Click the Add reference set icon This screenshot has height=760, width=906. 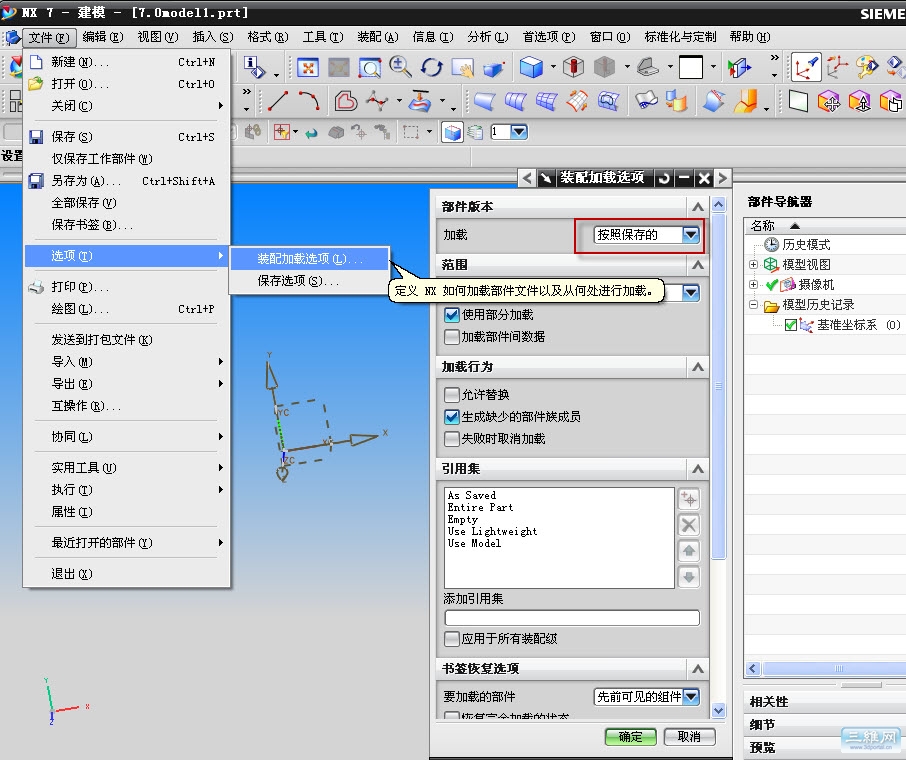tap(689, 499)
